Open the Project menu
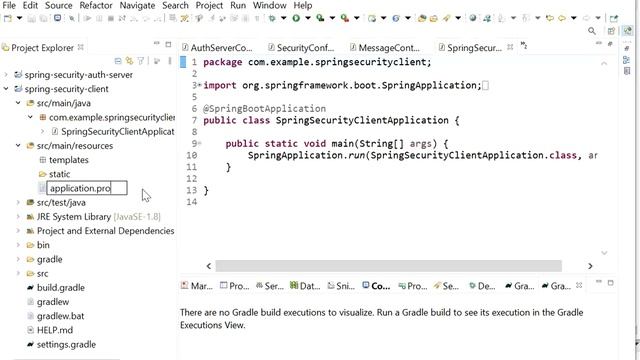The height and width of the screenshot is (360, 640). (209, 6)
